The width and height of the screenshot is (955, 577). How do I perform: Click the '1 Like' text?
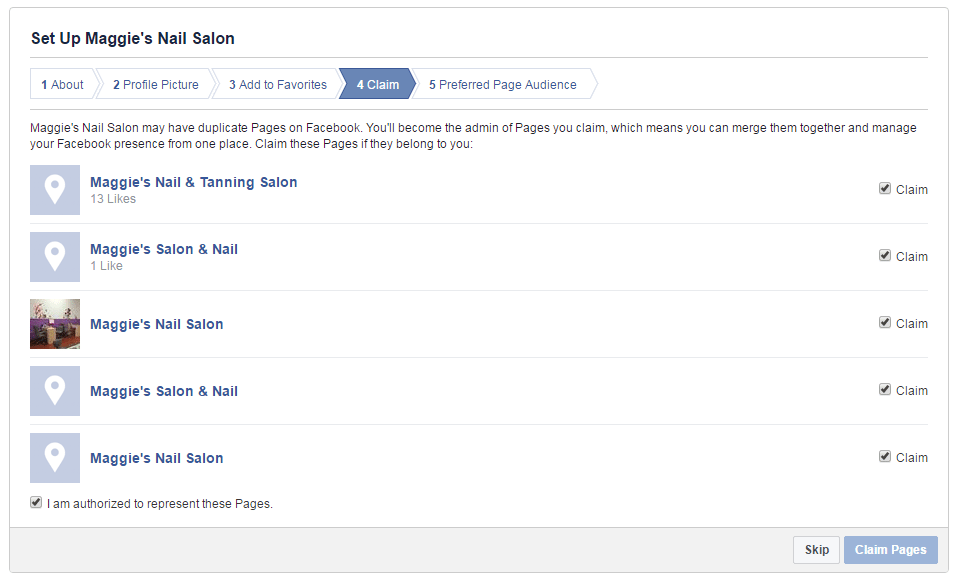click(107, 266)
